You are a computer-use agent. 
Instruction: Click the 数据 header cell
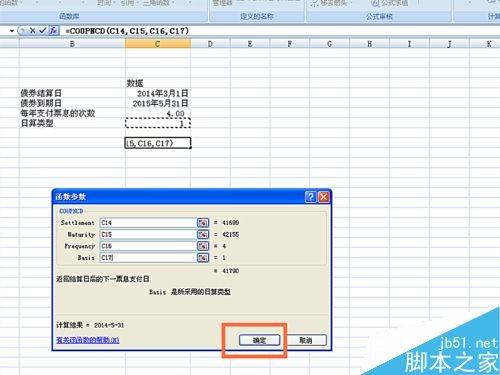tap(158, 83)
